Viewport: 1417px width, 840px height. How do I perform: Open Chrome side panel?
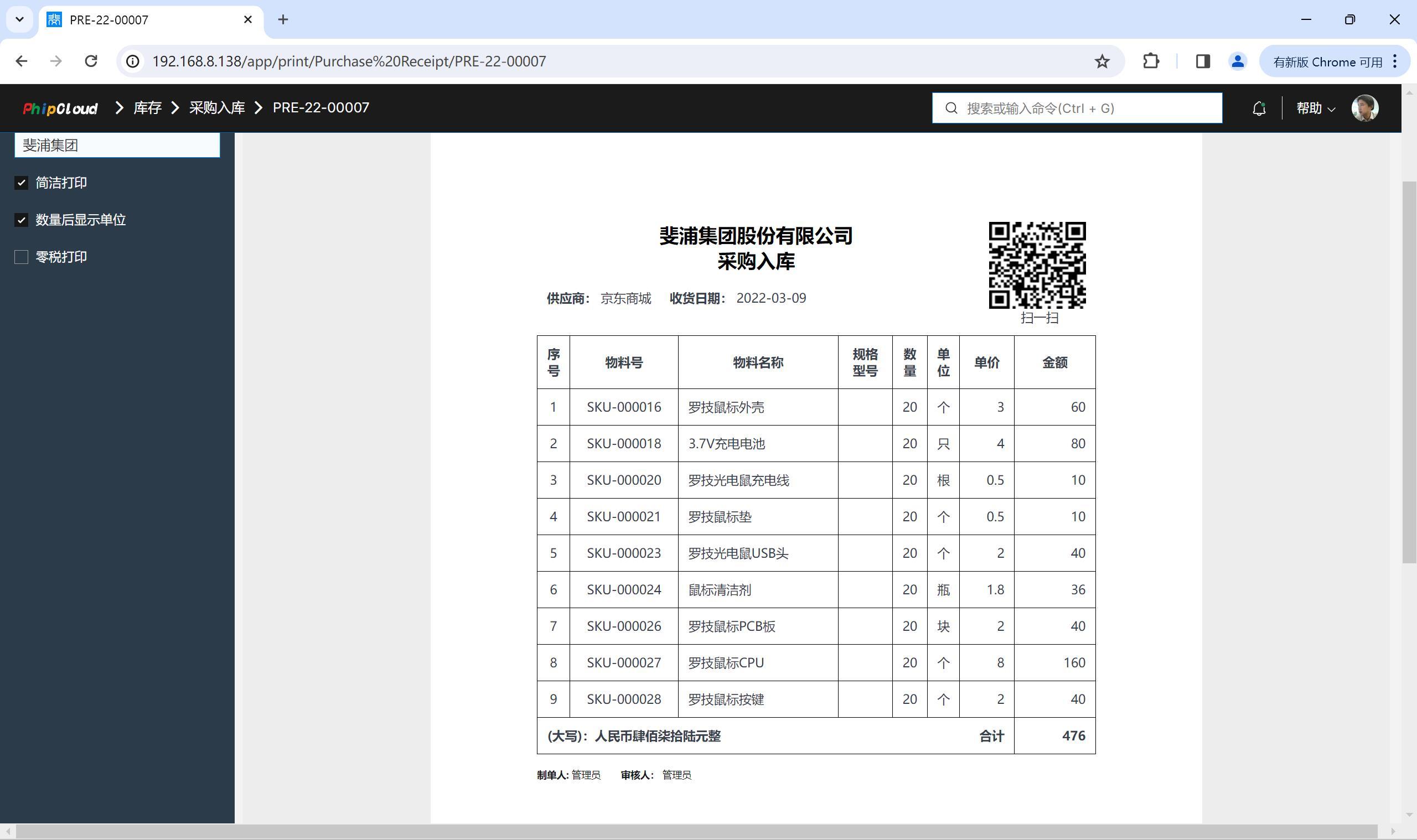(x=1202, y=61)
